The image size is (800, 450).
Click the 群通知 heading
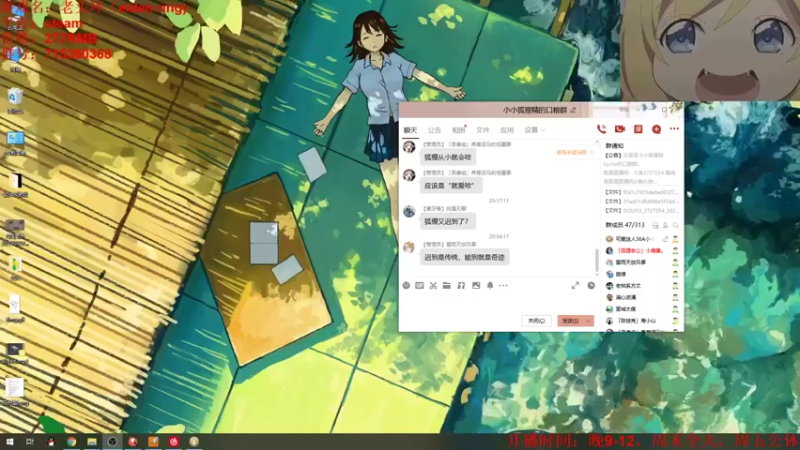coord(614,146)
